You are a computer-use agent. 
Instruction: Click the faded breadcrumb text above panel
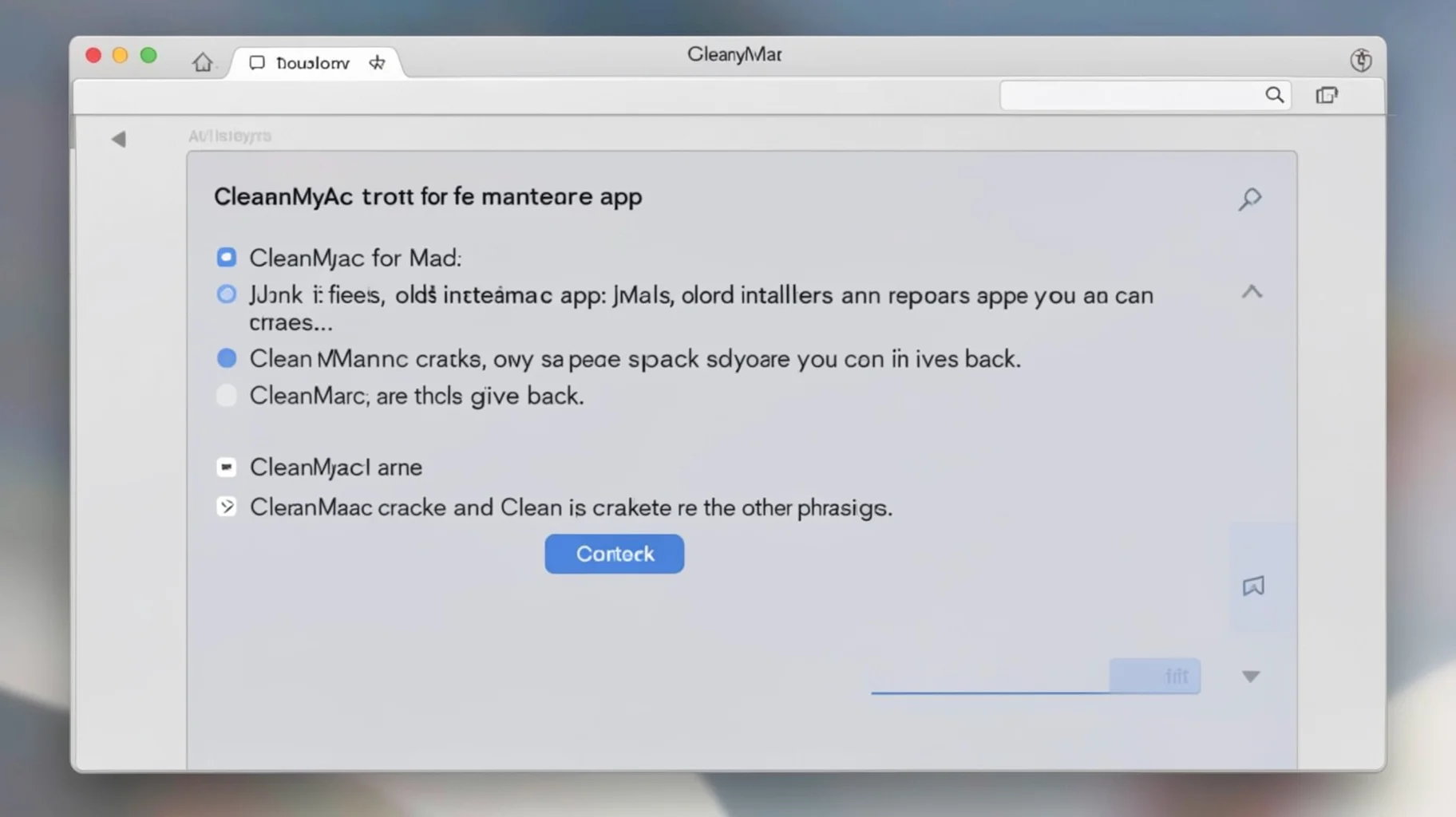click(230, 136)
